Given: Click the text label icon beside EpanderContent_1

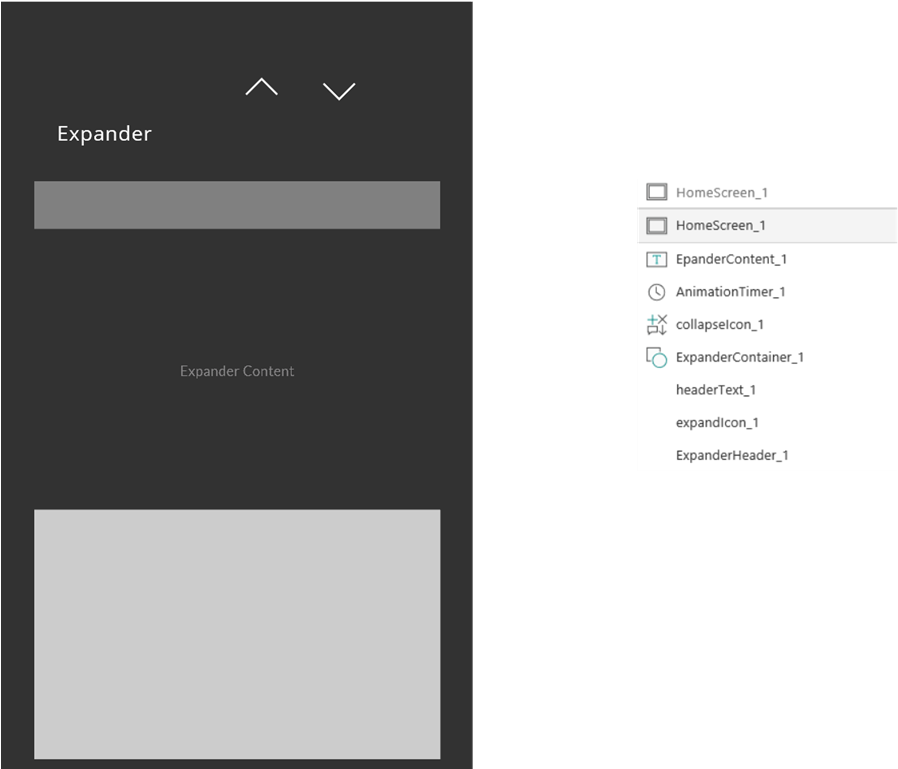Looking at the screenshot, I should [656, 259].
